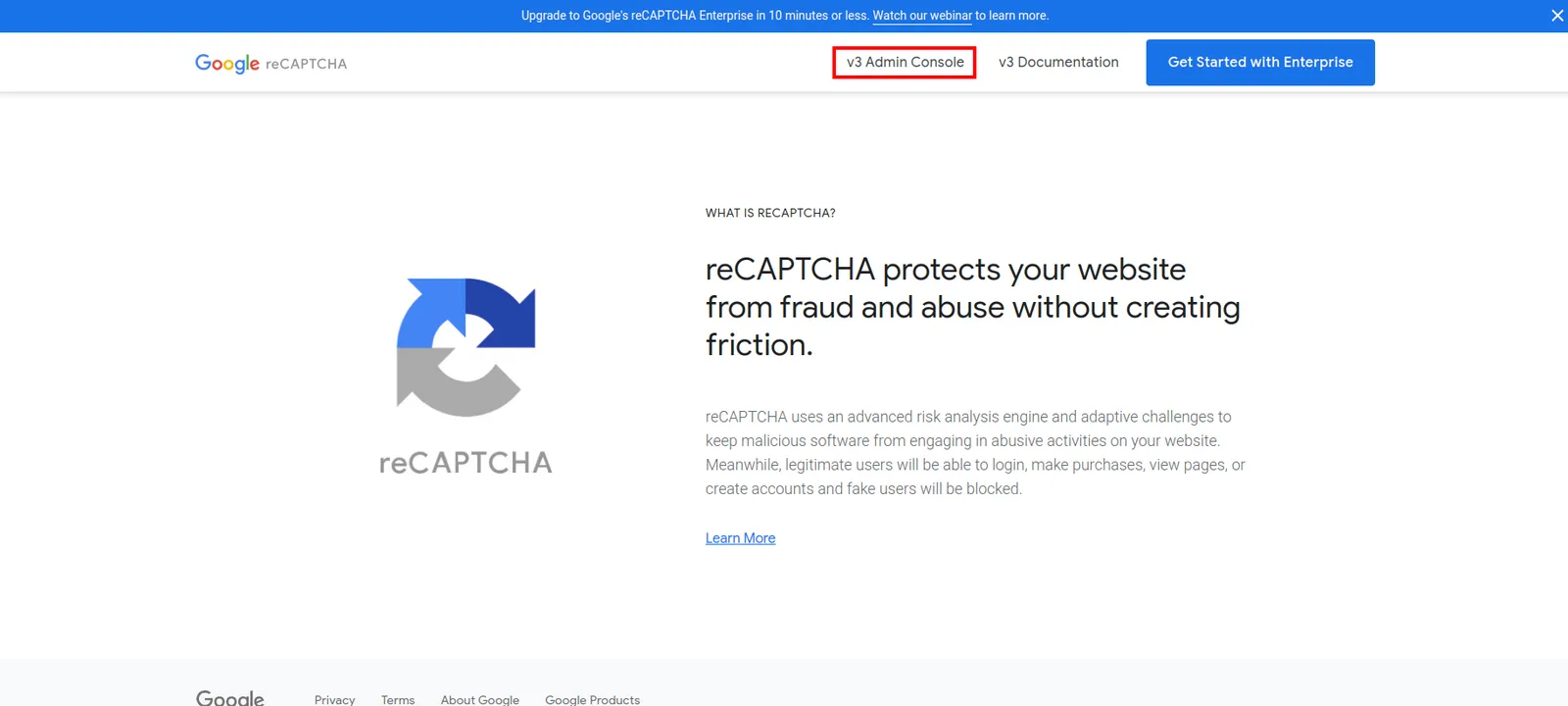Click the headline about protecting your website
The height and width of the screenshot is (706, 1568).
[973, 307]
